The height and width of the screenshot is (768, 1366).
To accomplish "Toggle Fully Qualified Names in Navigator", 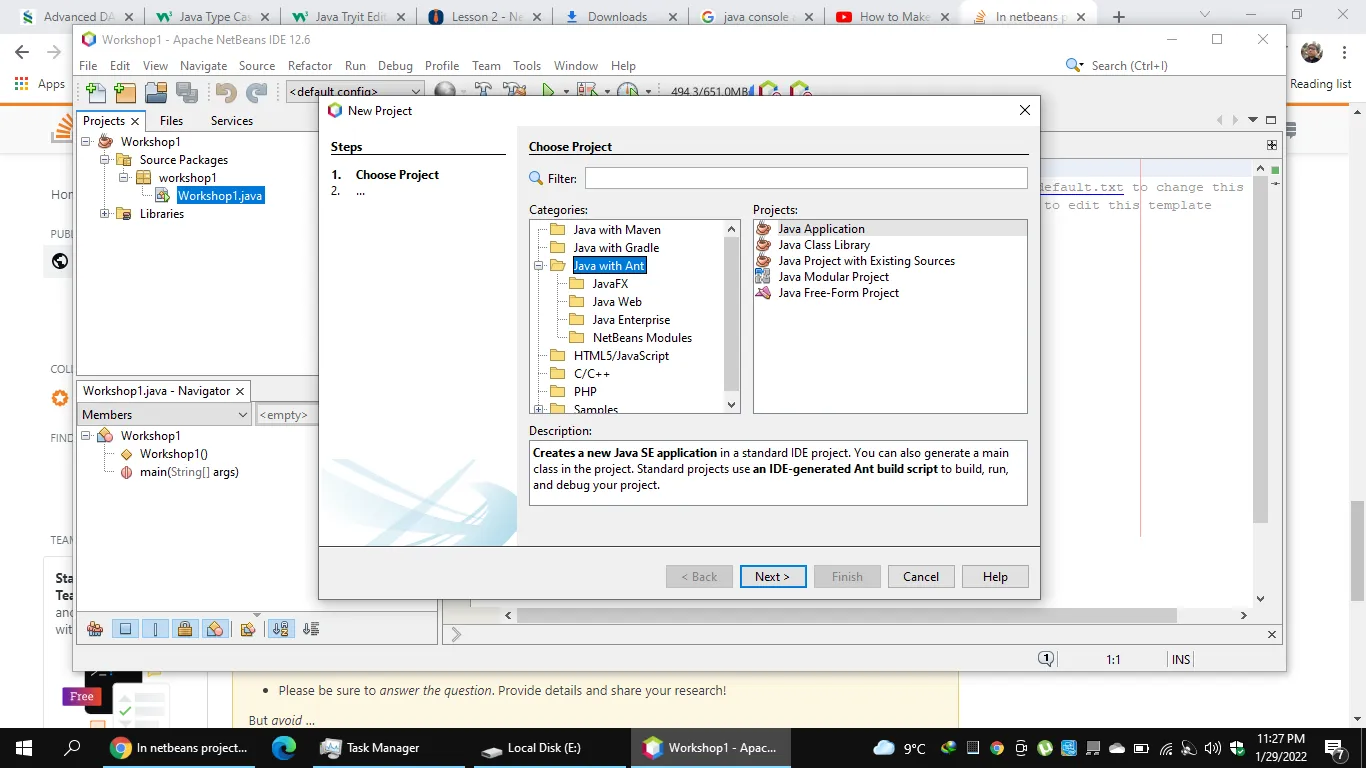I will tap(247, 629).
